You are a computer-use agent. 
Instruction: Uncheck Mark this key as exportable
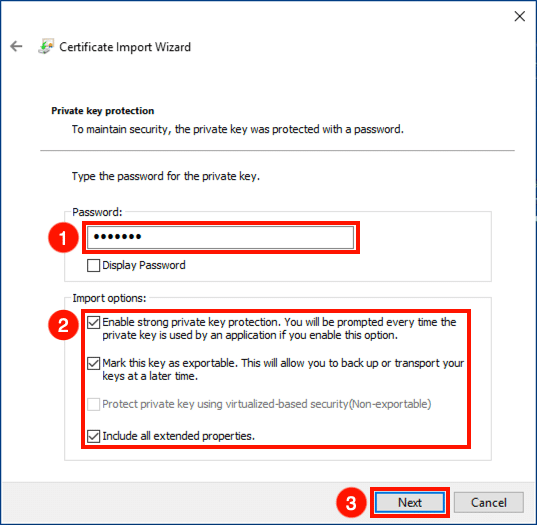pyautogui.click(x=93, y=363)
